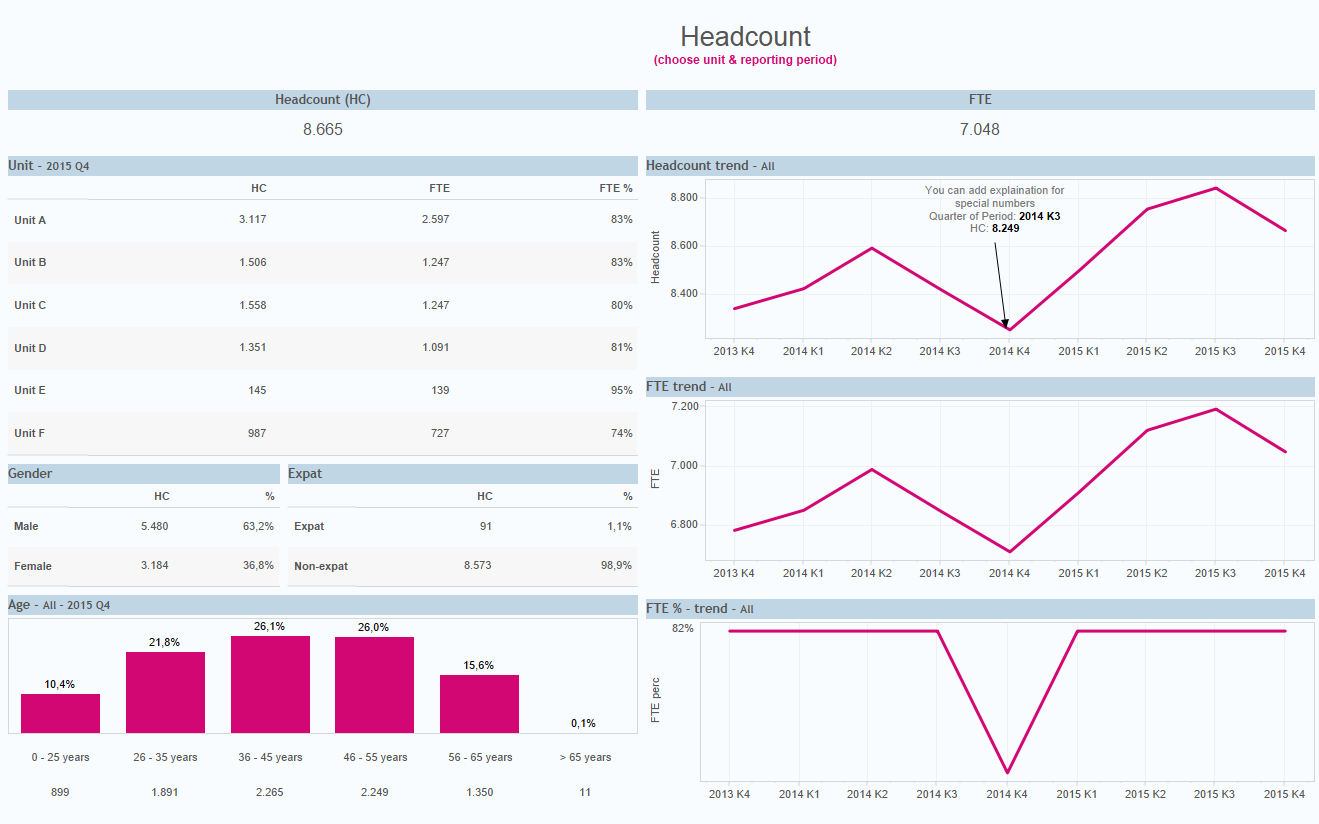Select the Unit D row label
1319x824 pixels.
[30, 348]
